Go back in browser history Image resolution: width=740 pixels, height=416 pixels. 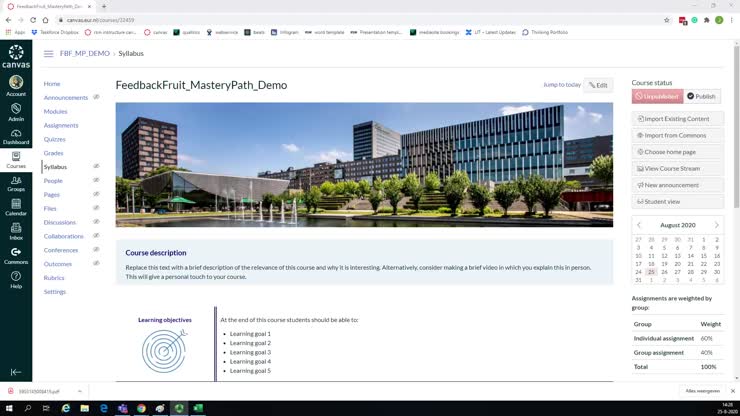8,20
